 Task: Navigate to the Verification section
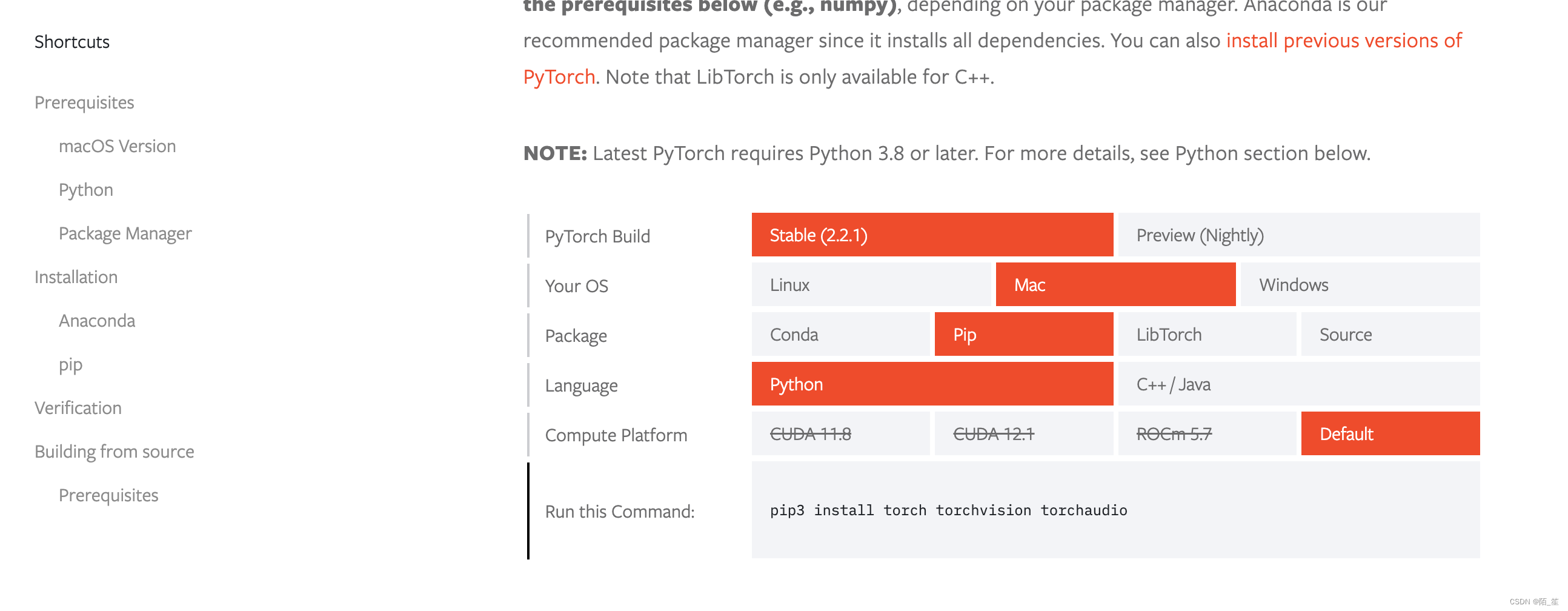point(78,407)
